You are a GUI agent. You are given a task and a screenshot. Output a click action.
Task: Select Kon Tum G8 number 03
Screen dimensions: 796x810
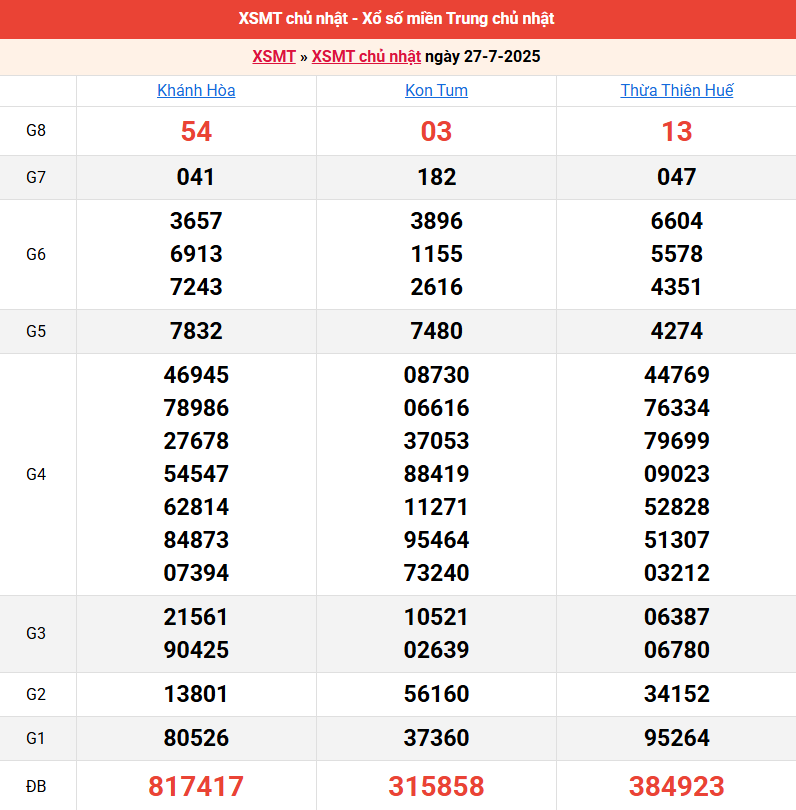point(436,131)
